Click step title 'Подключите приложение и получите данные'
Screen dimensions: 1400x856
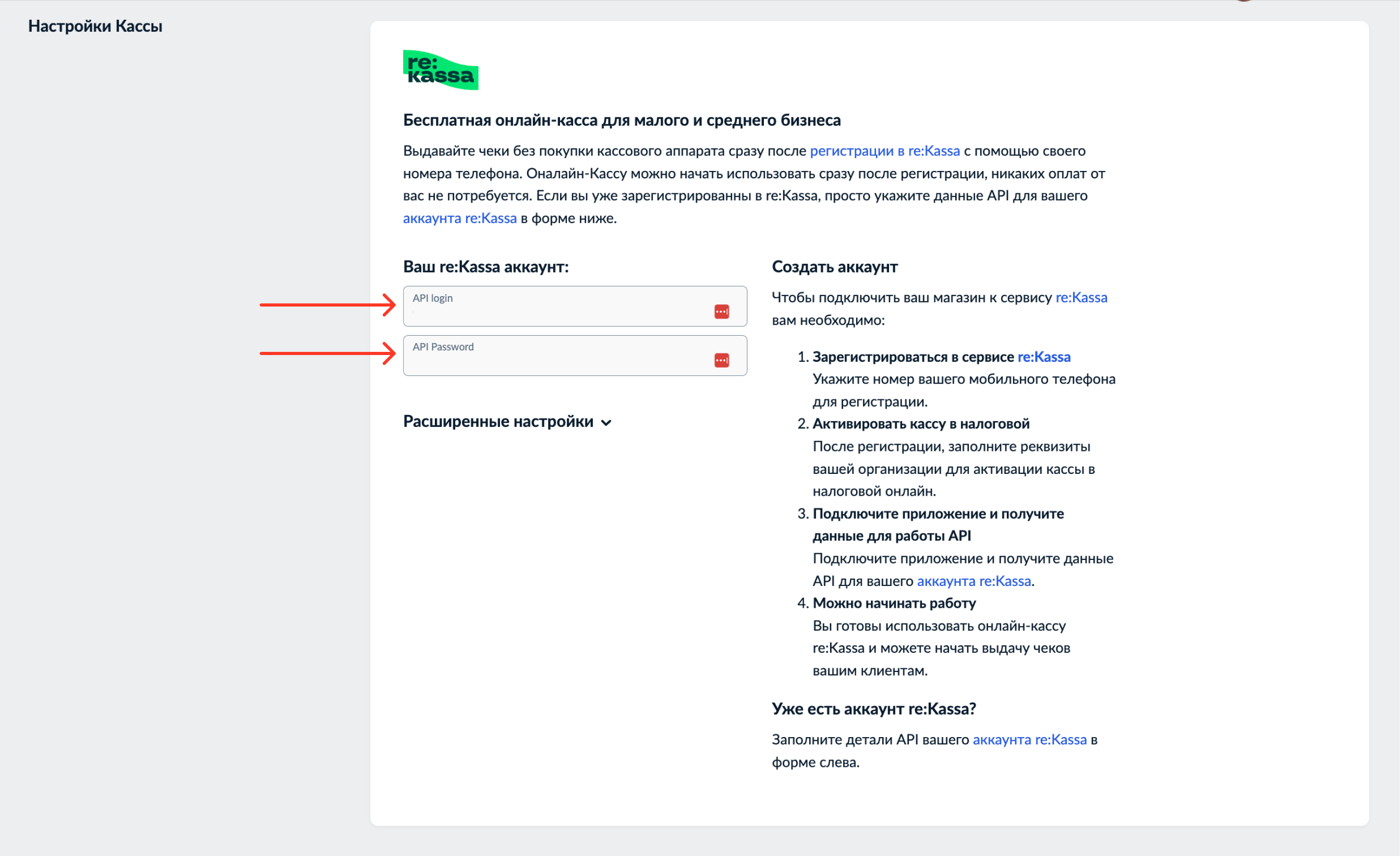938,513
